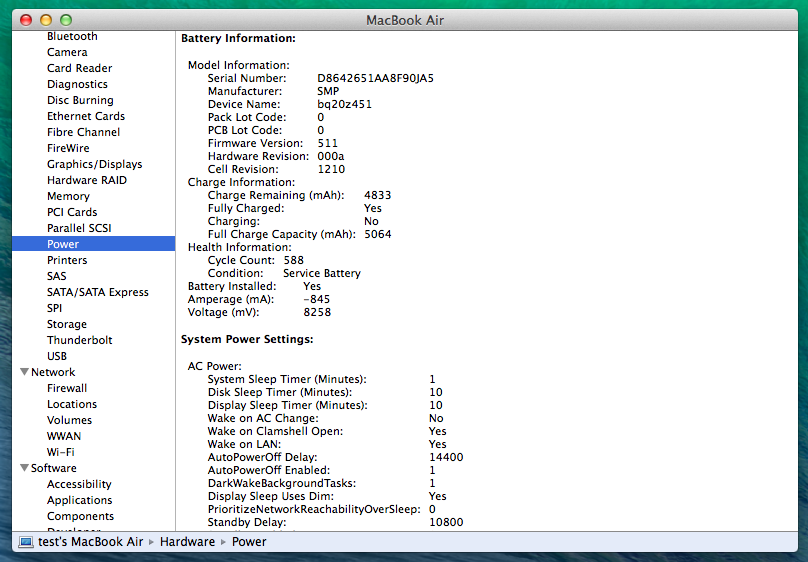The width and height of the screenshot is (808, 562).
Task: Select SPI in the sidebar
Action: point(55,308)
